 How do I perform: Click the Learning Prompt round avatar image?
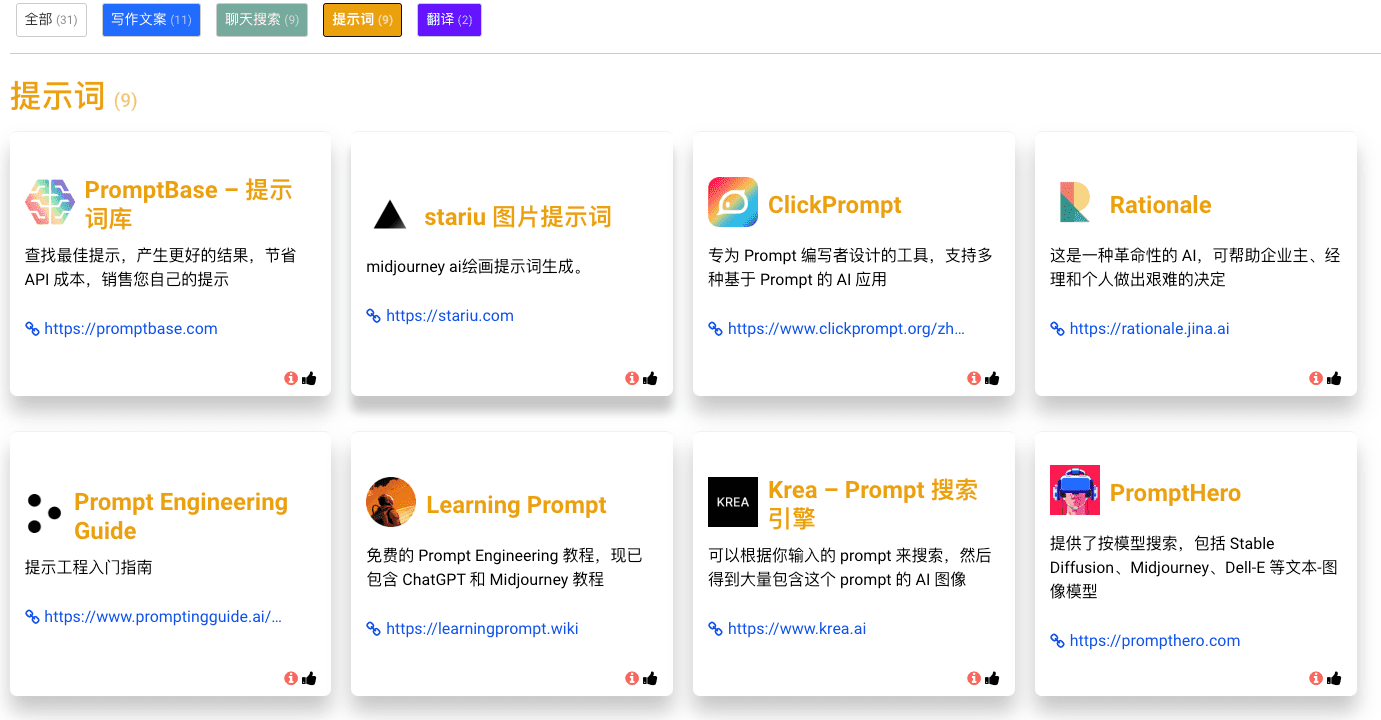(x=391, y=502)
